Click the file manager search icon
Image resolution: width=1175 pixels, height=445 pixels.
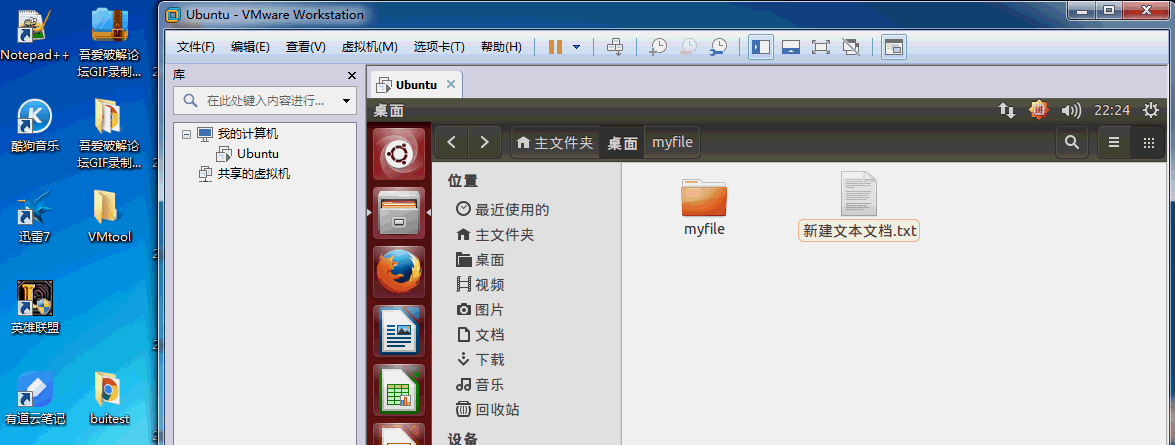pos(1072,142)
